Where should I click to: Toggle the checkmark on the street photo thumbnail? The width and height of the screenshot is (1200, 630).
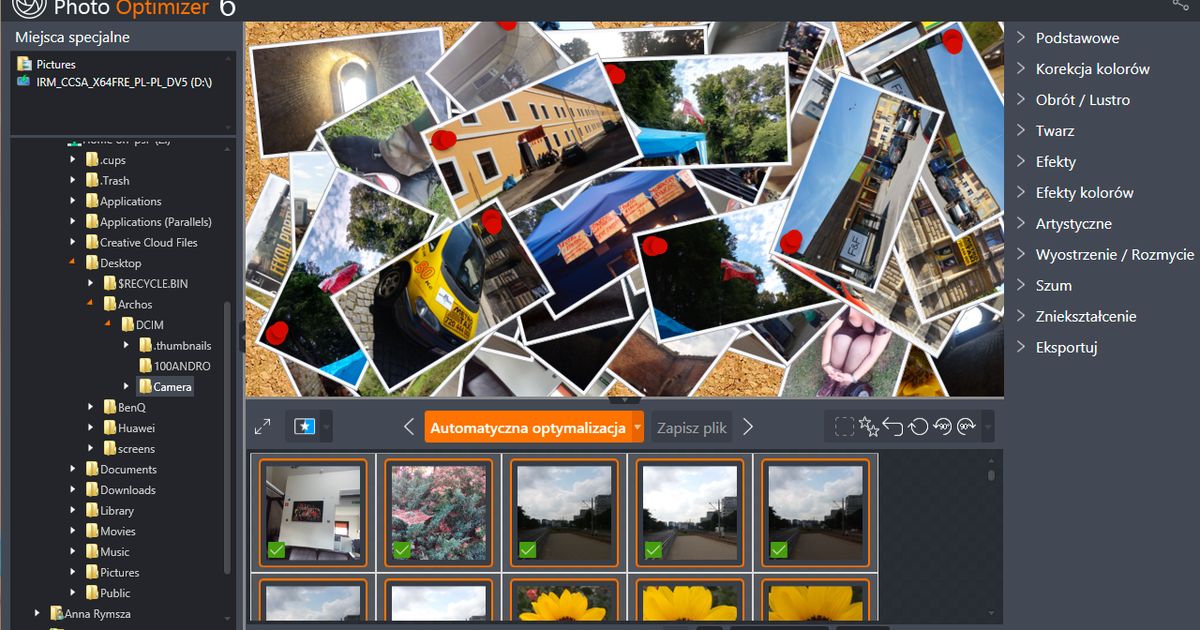(x=526, y=548)
